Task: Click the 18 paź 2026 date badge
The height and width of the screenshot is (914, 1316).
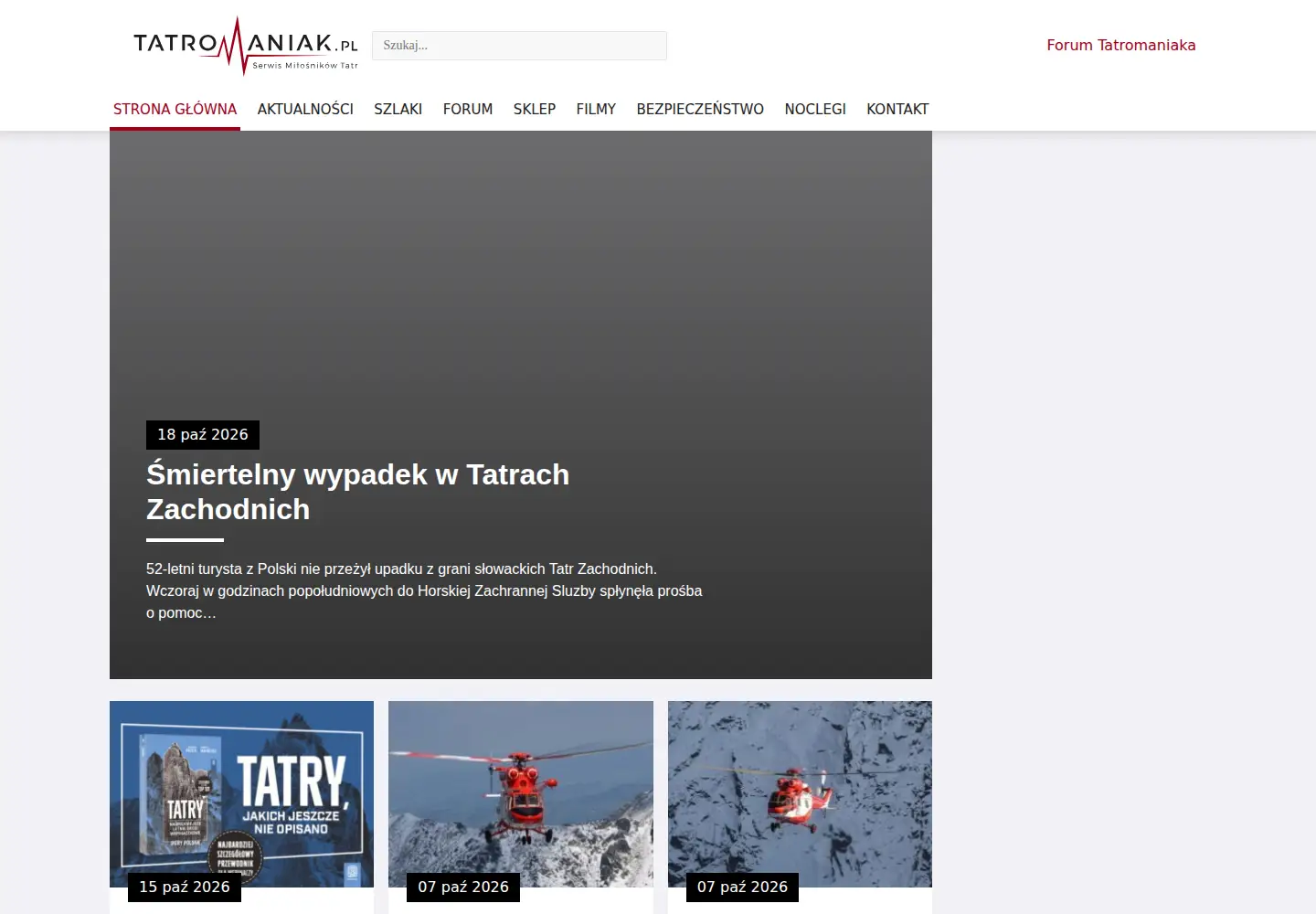Action: (203, 435)
